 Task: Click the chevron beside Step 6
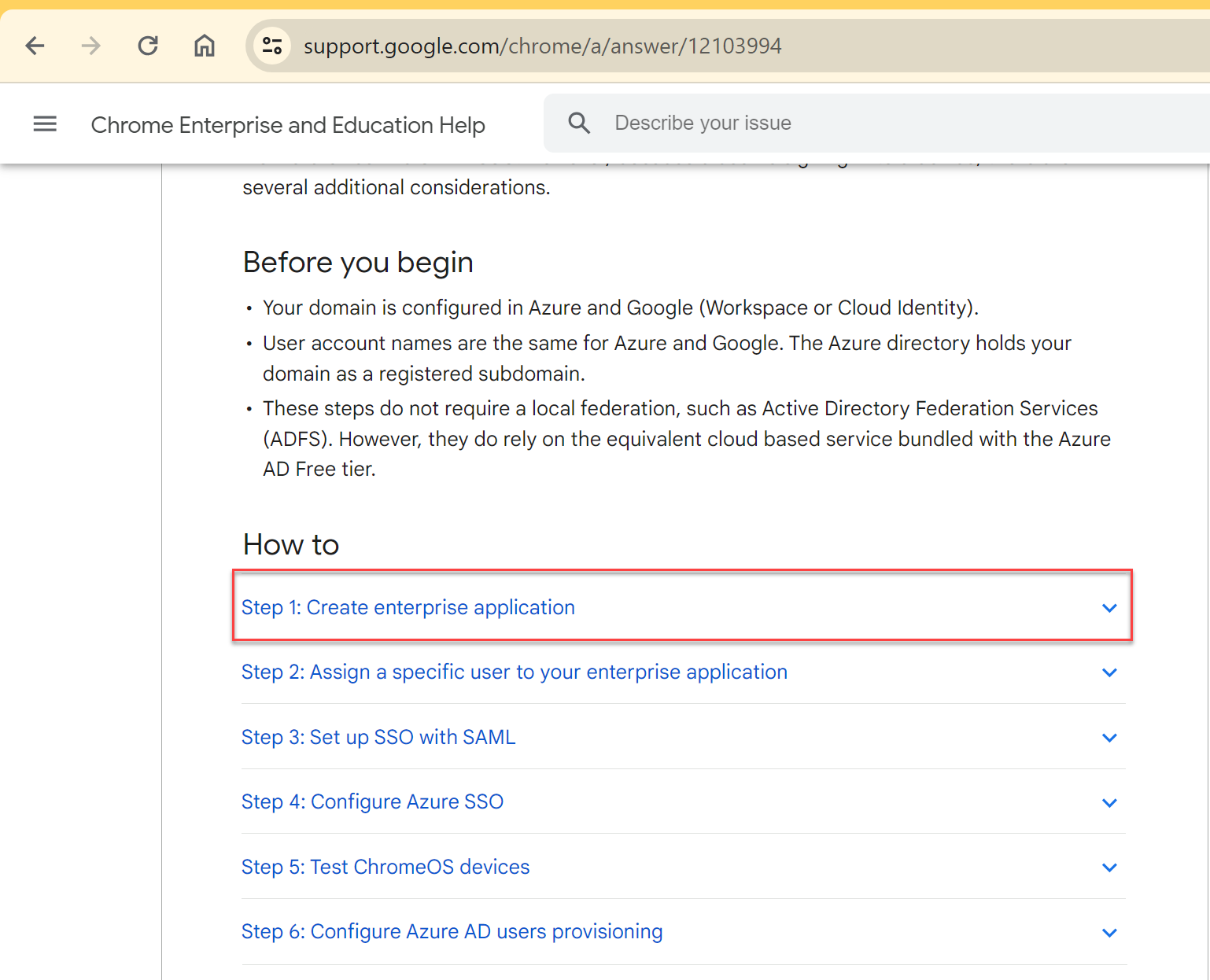pos(1109,933)
